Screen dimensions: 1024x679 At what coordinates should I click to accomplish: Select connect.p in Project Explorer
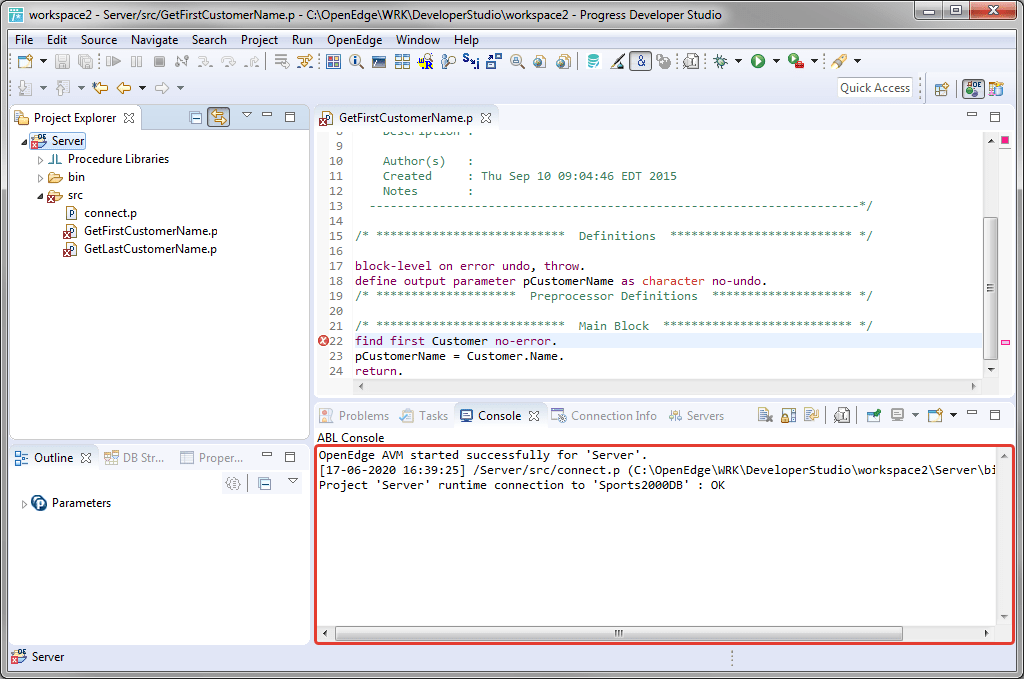coord(110,213)
